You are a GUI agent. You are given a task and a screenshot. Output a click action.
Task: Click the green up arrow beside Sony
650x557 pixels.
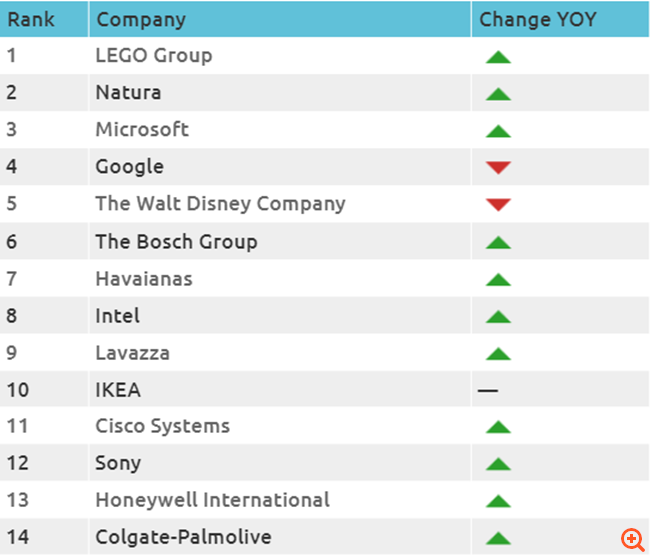498,464
